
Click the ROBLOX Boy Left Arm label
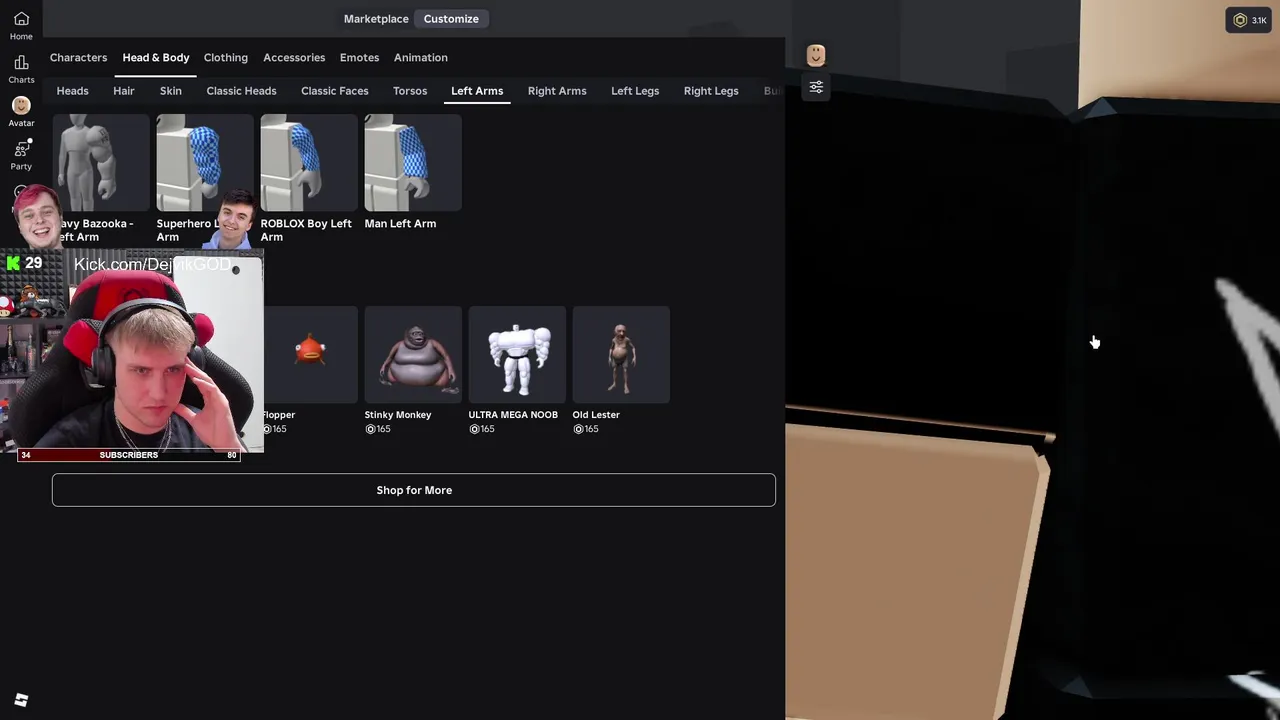(x=306, y=230)
